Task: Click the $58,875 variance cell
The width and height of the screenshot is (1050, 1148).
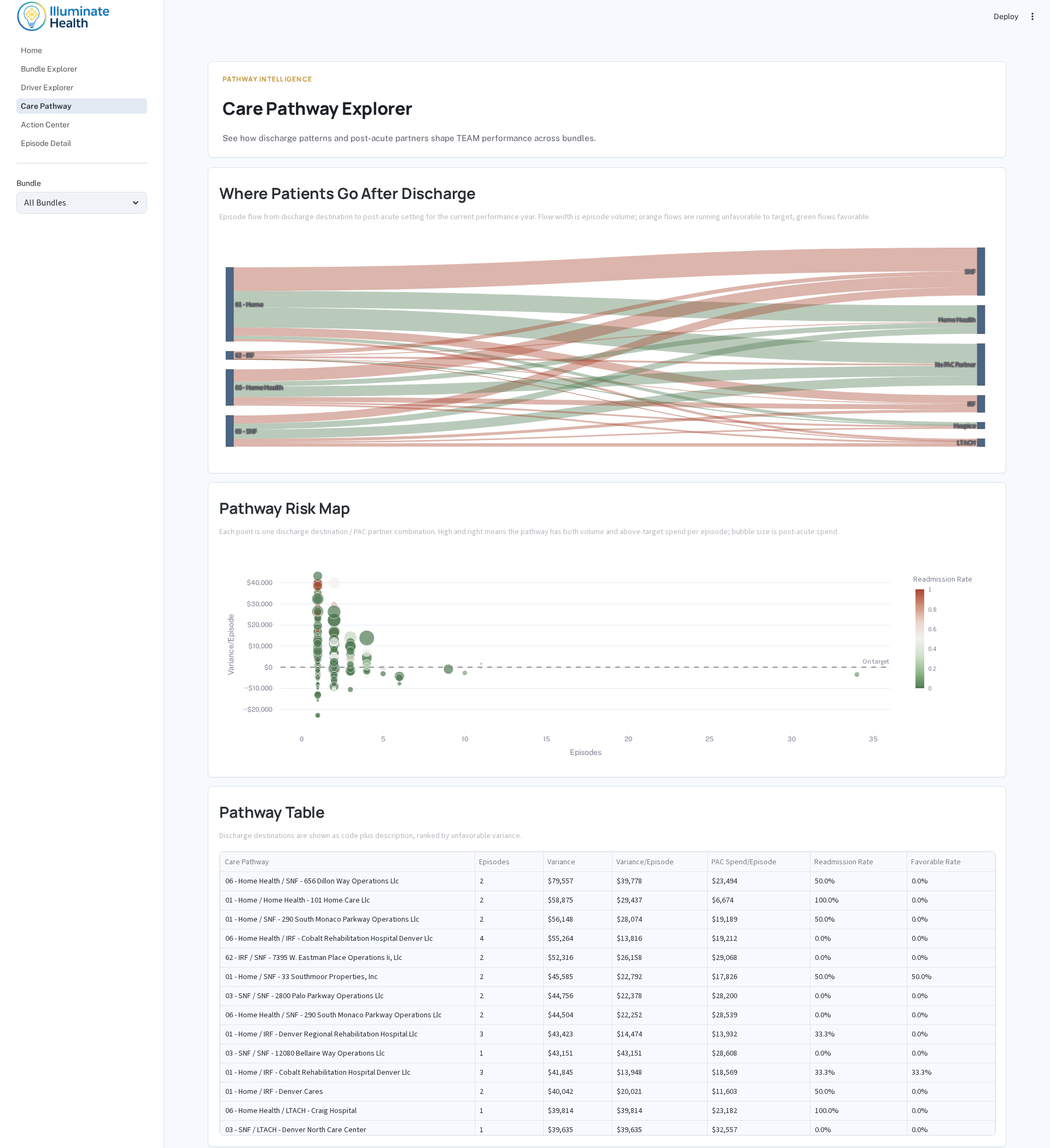Action: [x=577, y=900]
